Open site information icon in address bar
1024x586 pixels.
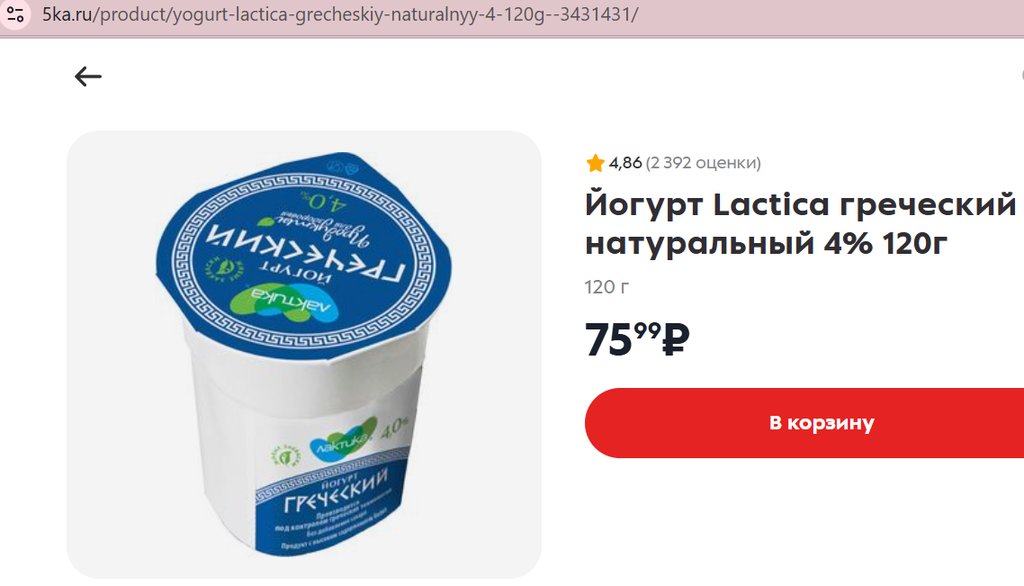pos(14,13)
